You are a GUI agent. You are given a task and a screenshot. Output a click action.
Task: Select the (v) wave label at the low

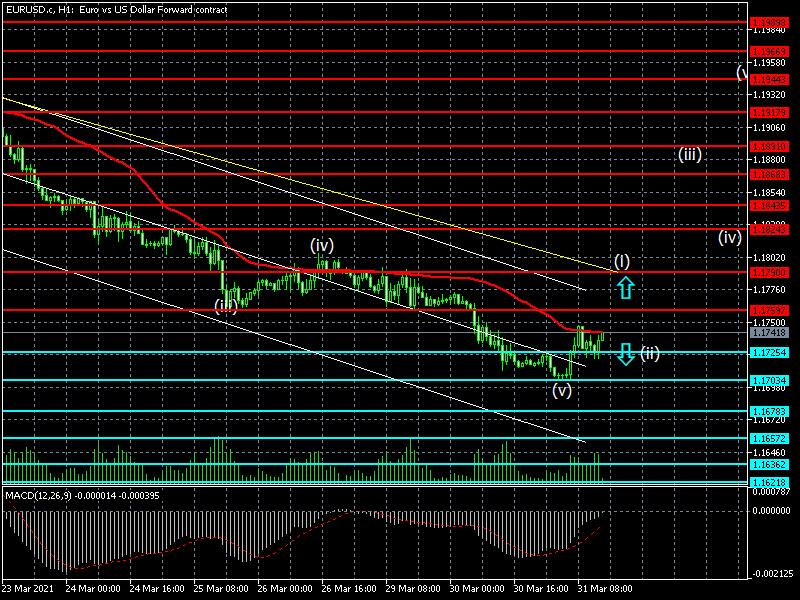[562, 391]
